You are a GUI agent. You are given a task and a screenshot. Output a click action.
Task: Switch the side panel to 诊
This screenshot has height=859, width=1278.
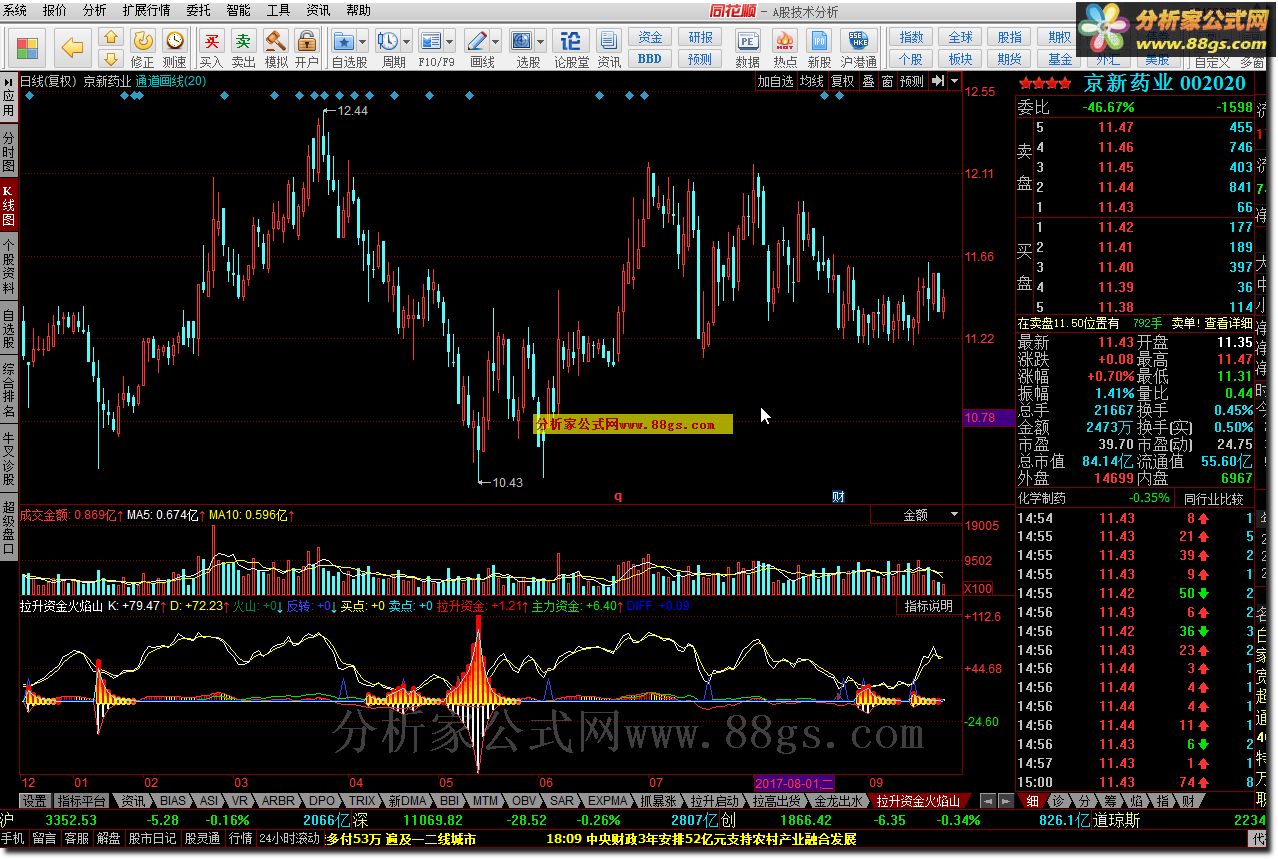(1058, 801)
